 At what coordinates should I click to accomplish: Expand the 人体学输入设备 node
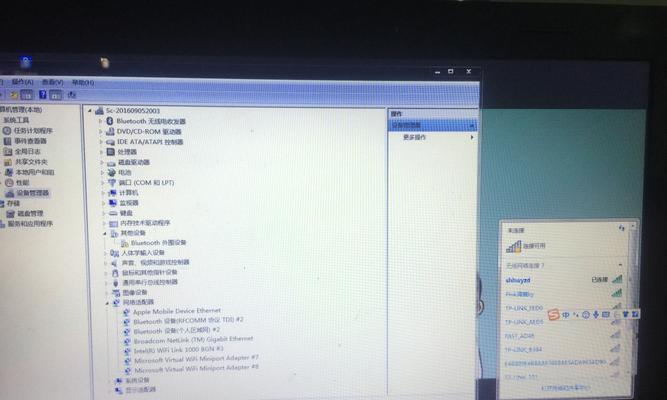click(105, 253)
